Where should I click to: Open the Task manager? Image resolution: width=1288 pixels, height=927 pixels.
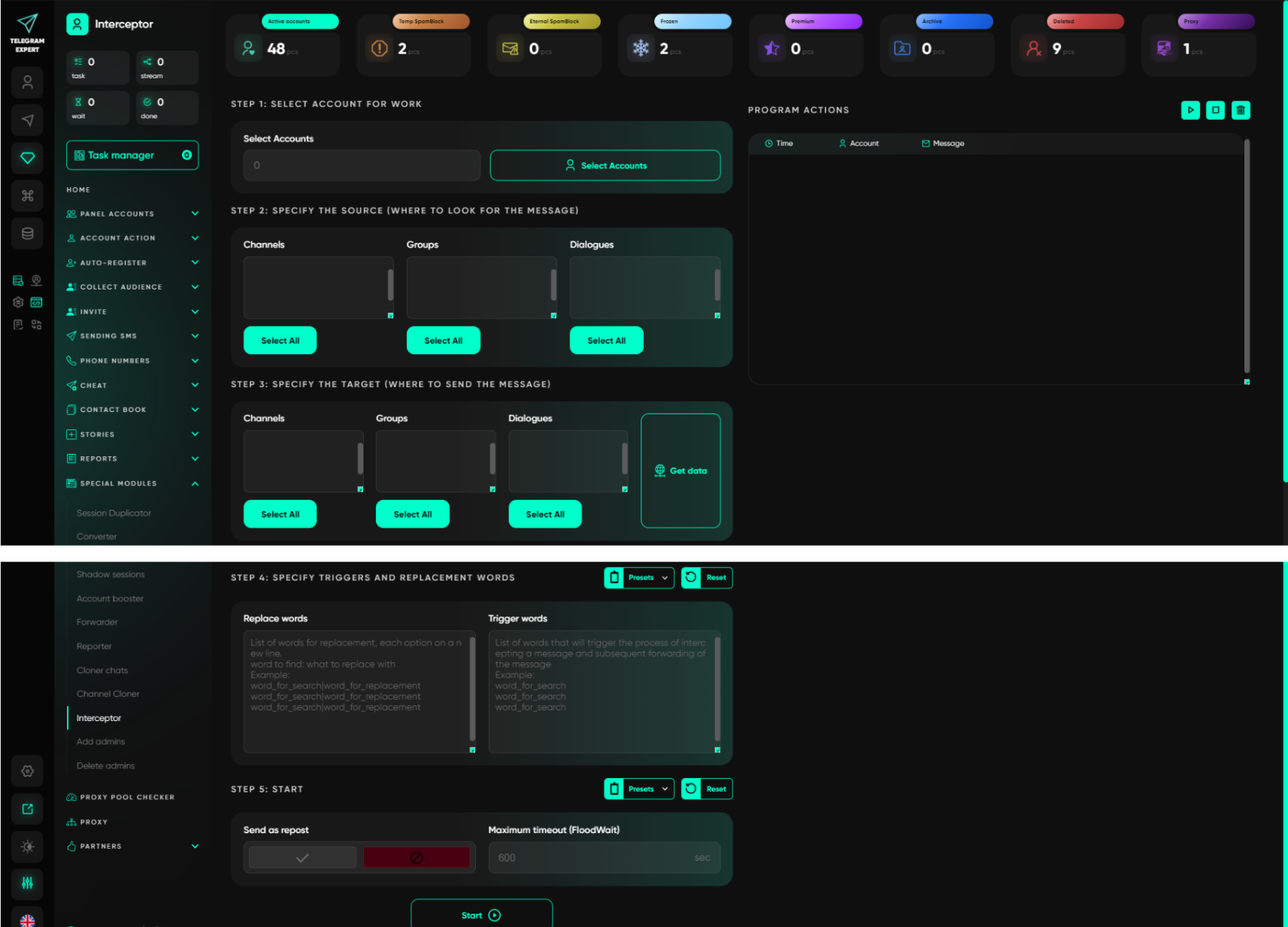(132, 155)
